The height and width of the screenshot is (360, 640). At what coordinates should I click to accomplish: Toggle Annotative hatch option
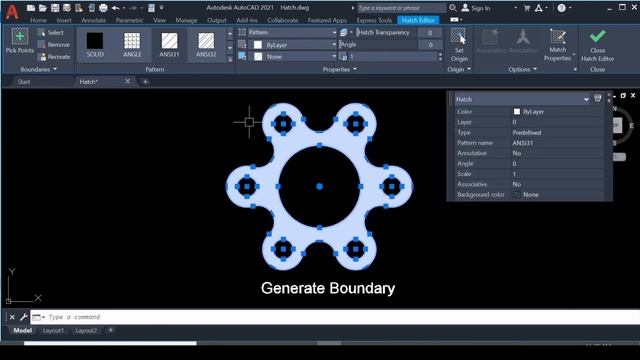[523, 42]
